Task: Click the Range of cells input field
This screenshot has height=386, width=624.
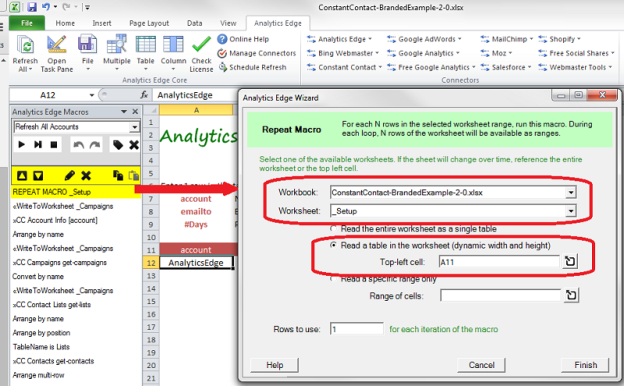Action: click(x=500, y=296)
